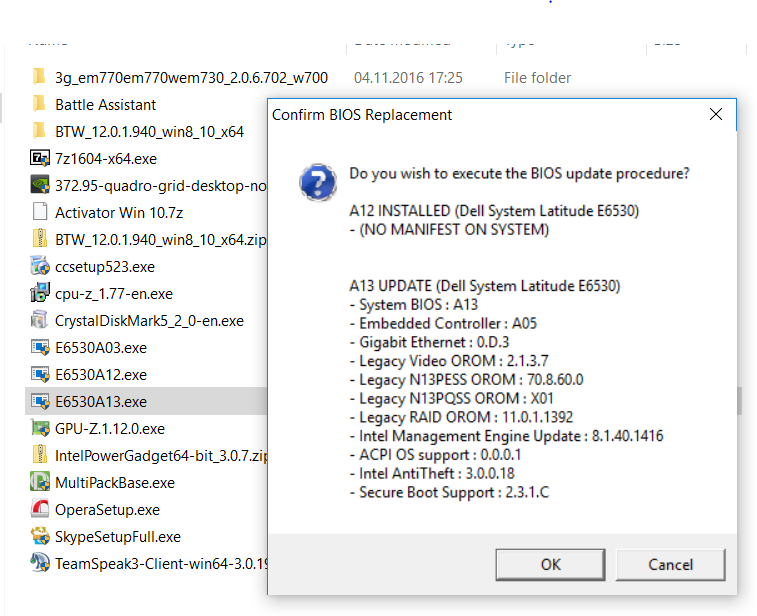Image resolution: width=757 pixels, height=616 pixels.
Task: Select file name GPU-Z.1.12.0.exe
Action: tap(110, 429)
